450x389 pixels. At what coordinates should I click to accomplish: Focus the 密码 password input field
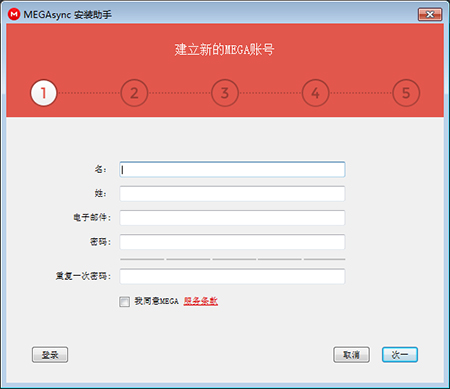click(232, 242)
